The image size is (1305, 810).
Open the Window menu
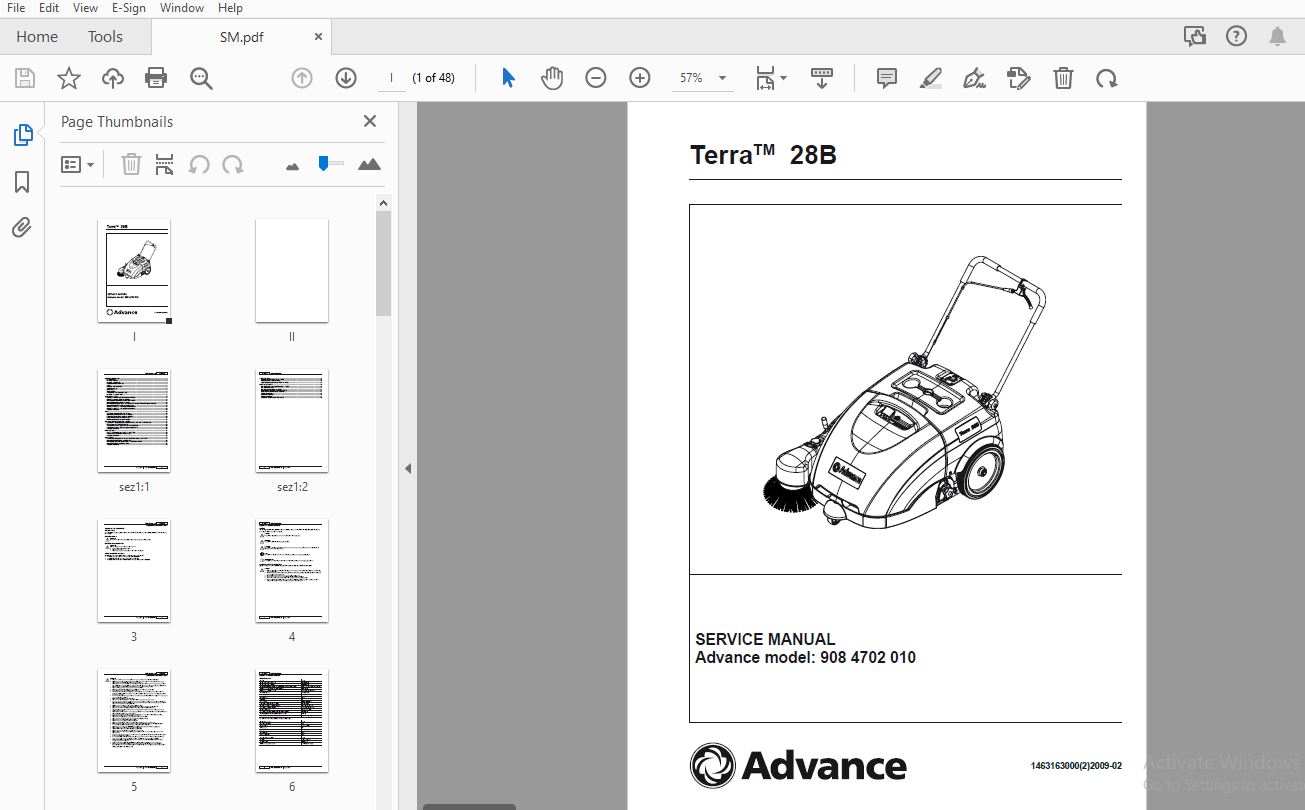(182, 8)
